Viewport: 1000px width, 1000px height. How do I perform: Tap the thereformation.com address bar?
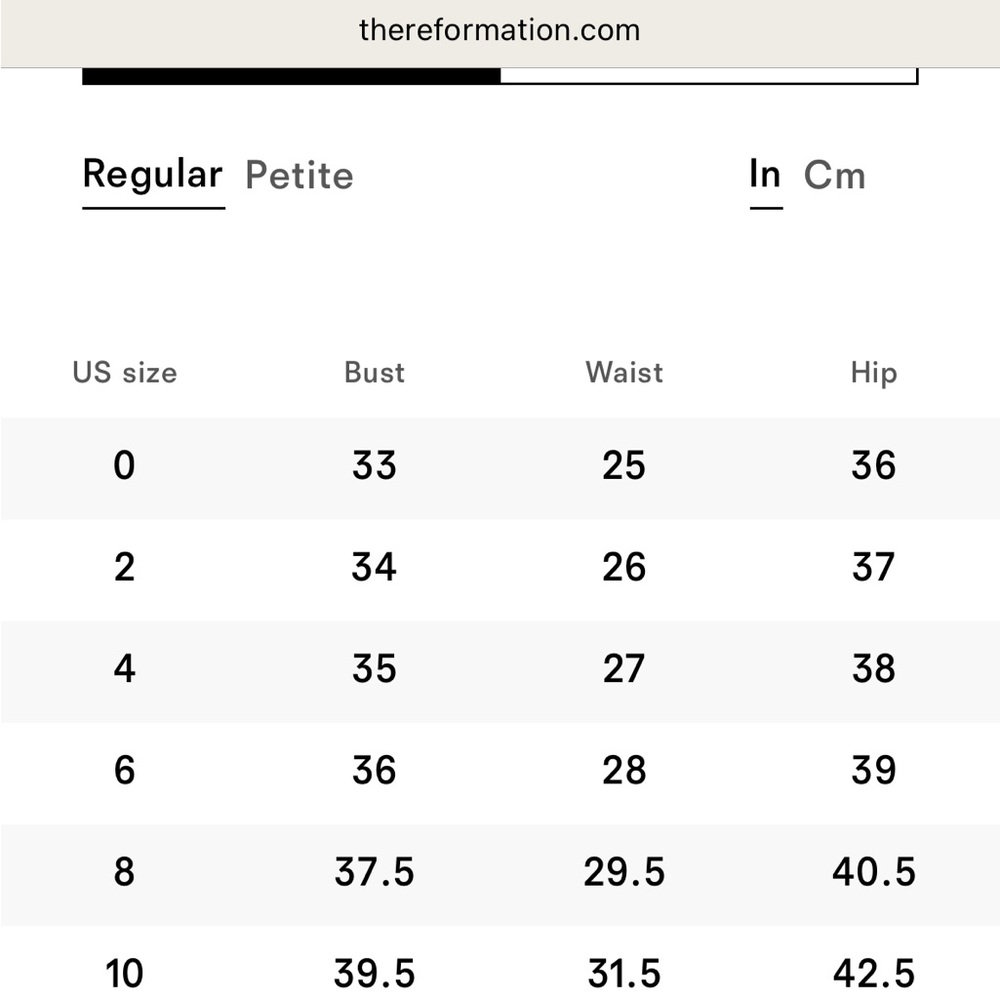click(500, 31)
